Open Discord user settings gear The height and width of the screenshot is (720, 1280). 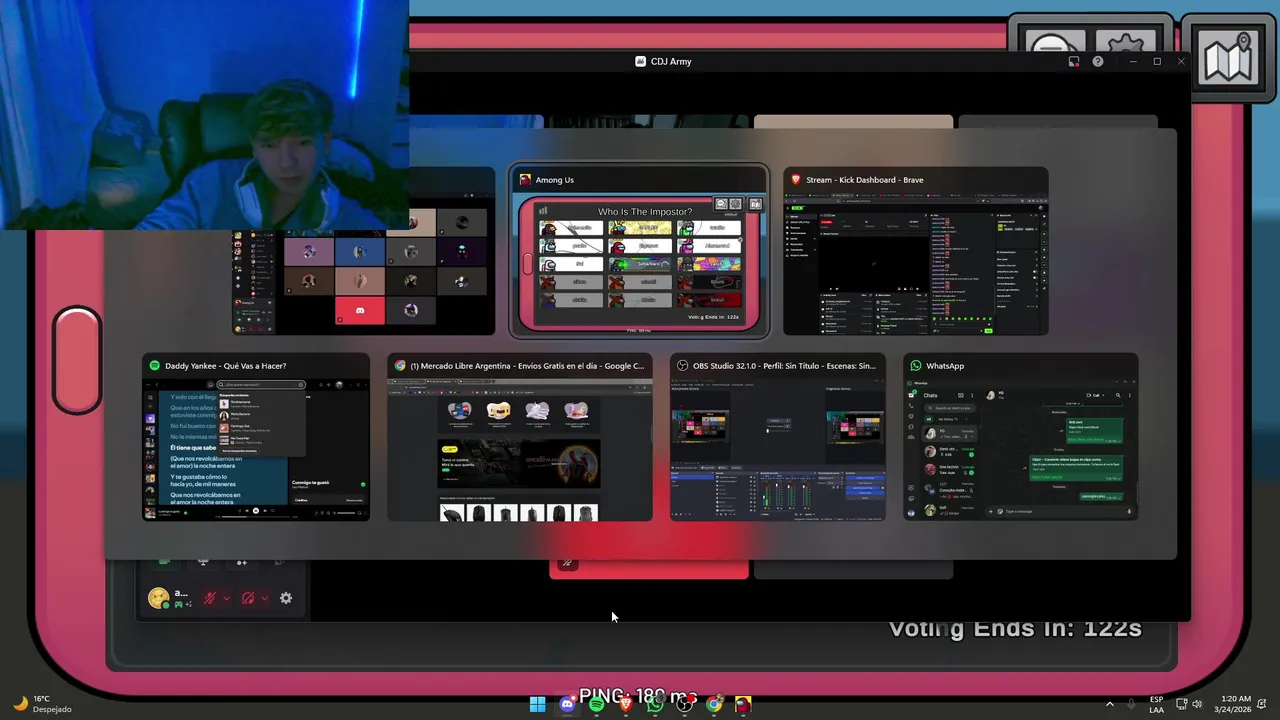[x=286, y=598]
